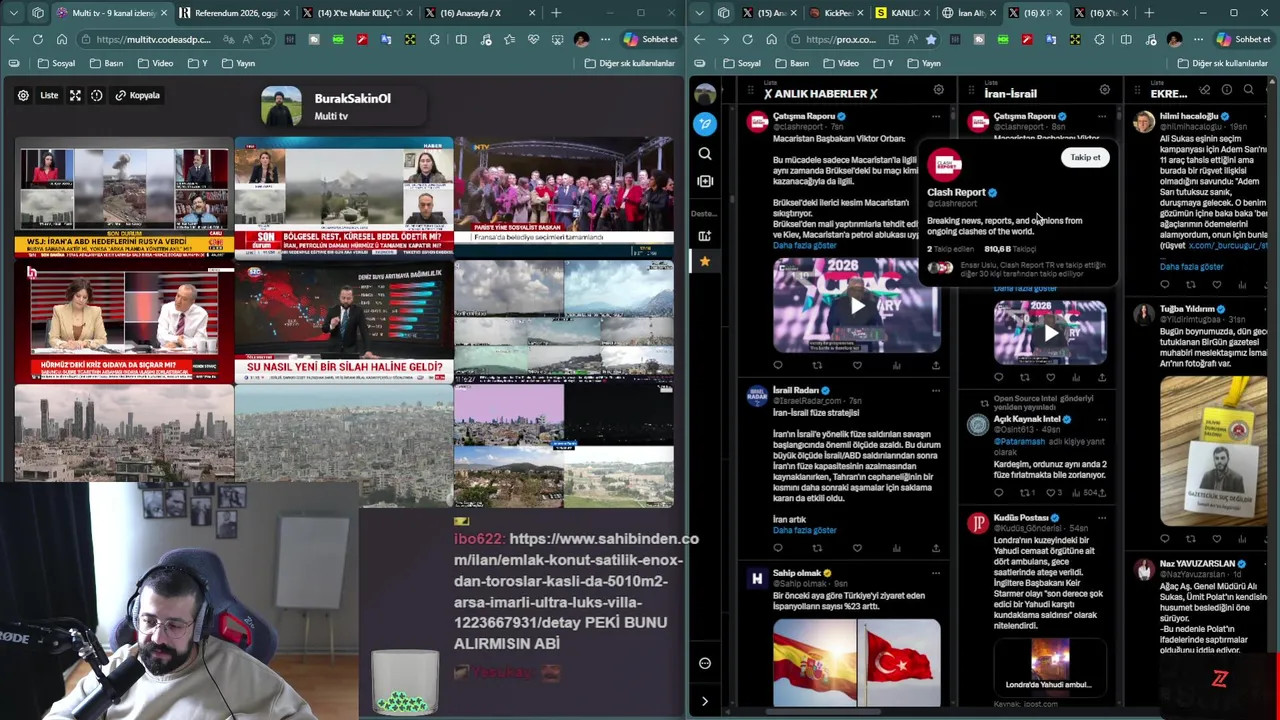Play the video in İran-İsrail column
The height and width of the screenshot is (720, 1280).
tap(1050, 332)
